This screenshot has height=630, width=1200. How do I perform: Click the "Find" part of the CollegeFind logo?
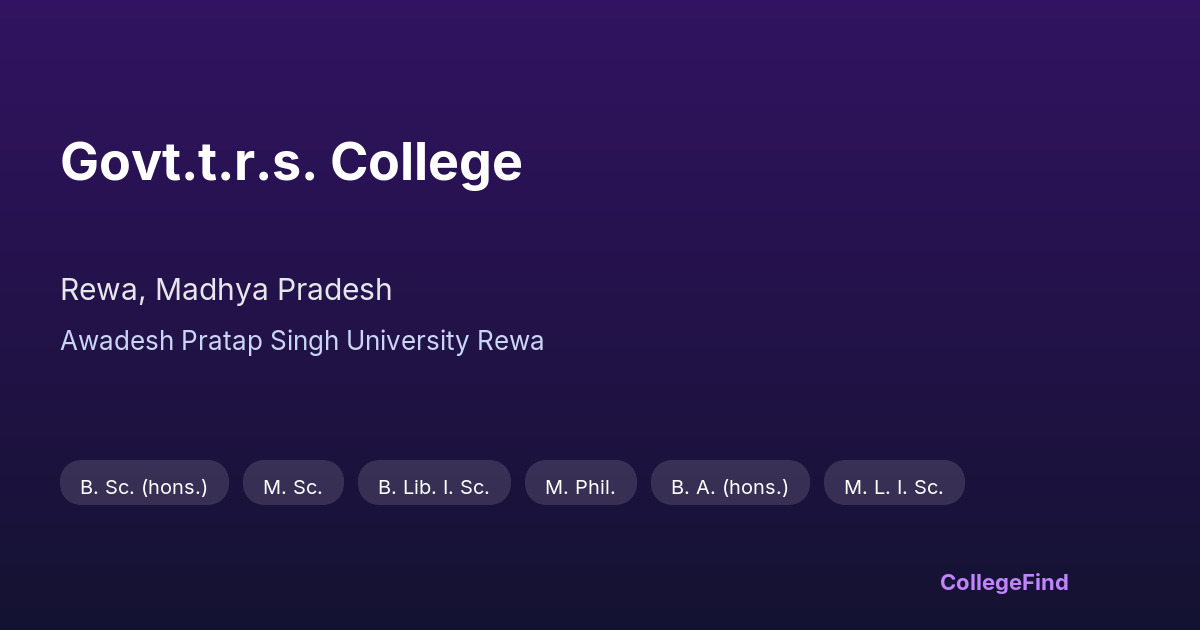click(1043, 582)
